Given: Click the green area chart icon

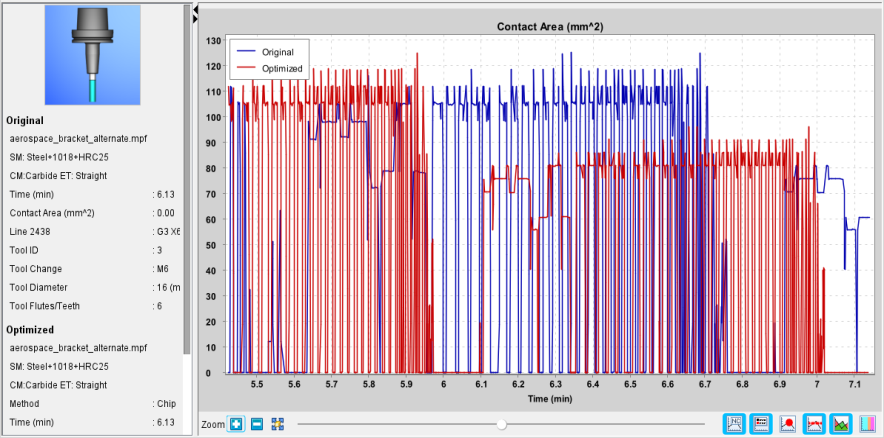Looking at the screenshot, I should click(841, 423).
